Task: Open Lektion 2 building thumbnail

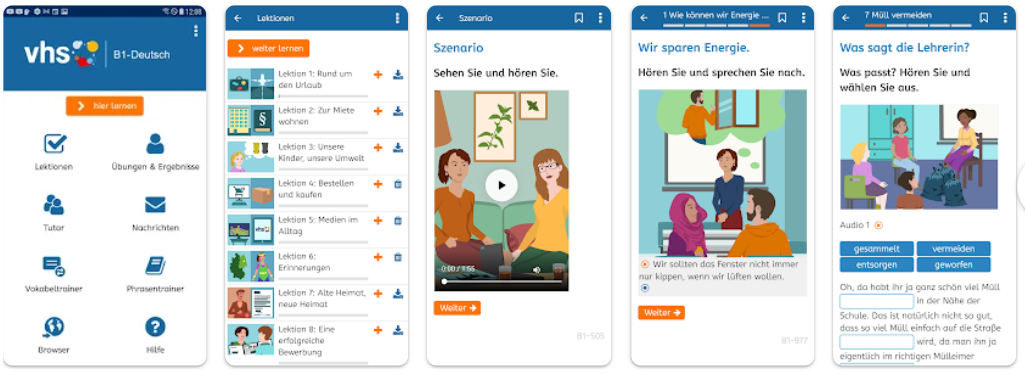Action: pyautogui.click(x=251, y=120)
